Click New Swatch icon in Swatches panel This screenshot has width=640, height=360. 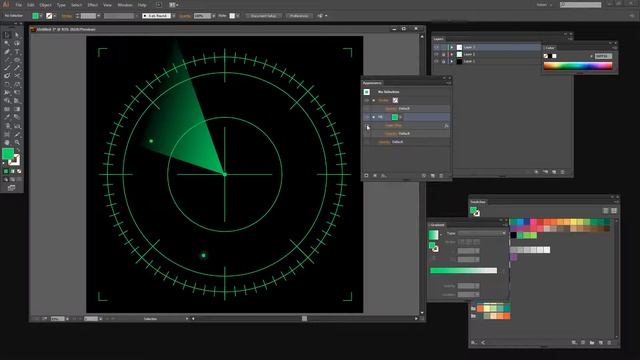click(x=600, y=342)
